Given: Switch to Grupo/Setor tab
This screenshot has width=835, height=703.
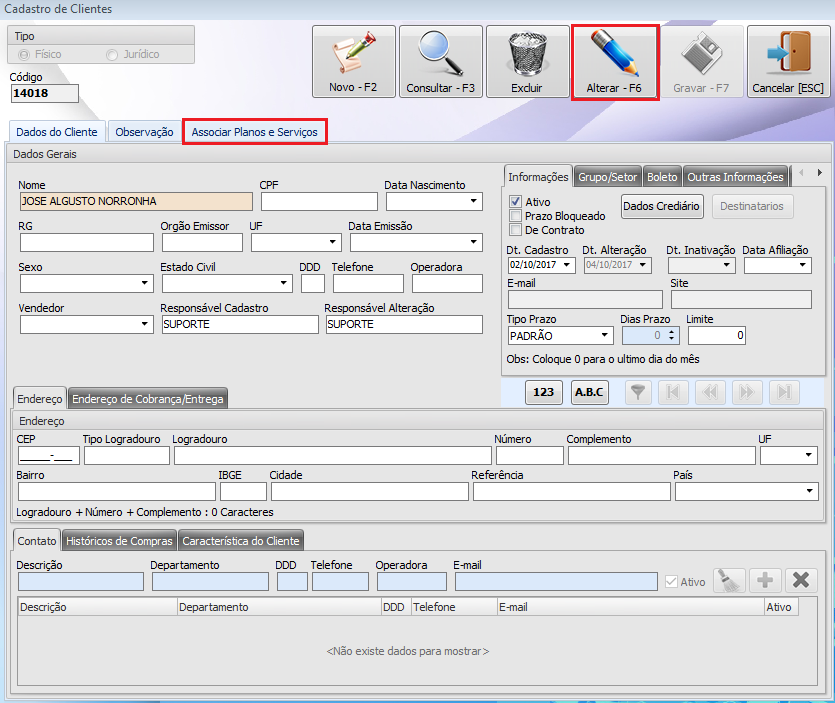Looking at the screenshot, I should click(x=608, y=177).
